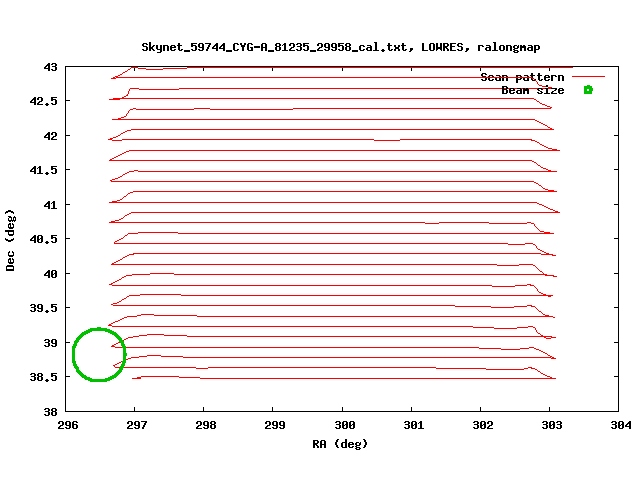The width and height of the screenshot is (640, 480).
Task: Click the x-axis tick label 299
Action: (274, 425)
